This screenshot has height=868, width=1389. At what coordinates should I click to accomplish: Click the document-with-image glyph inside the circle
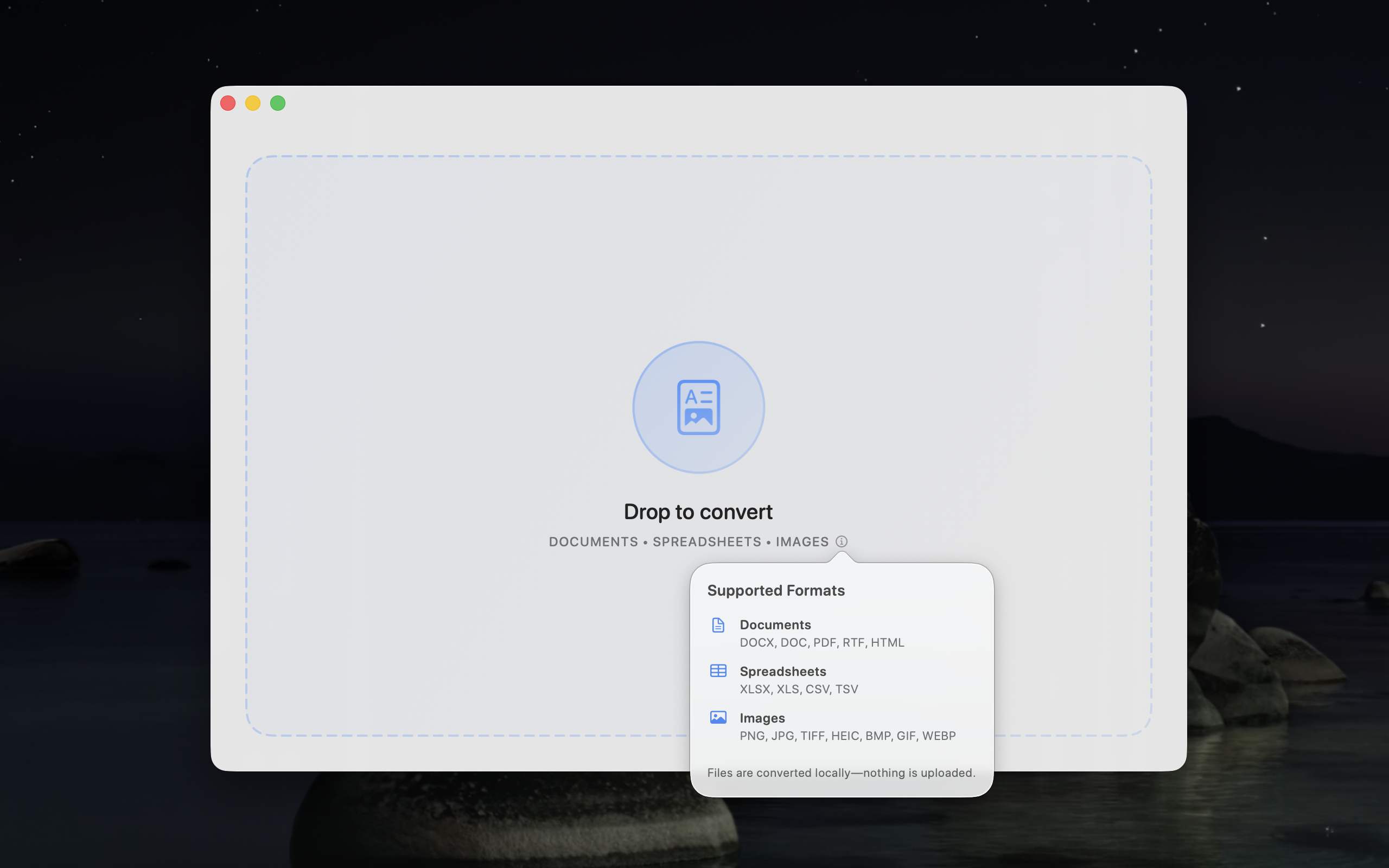(698, 407)
